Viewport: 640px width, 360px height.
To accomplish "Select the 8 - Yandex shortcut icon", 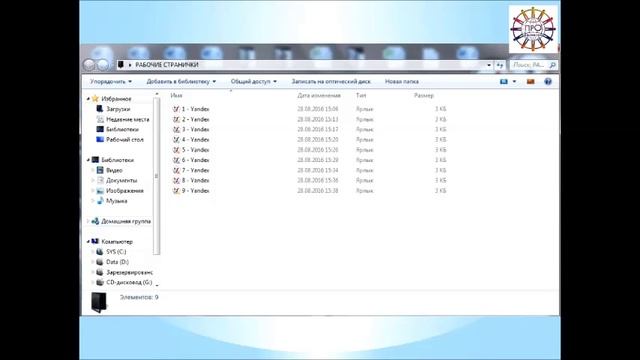I will [176, 180].
